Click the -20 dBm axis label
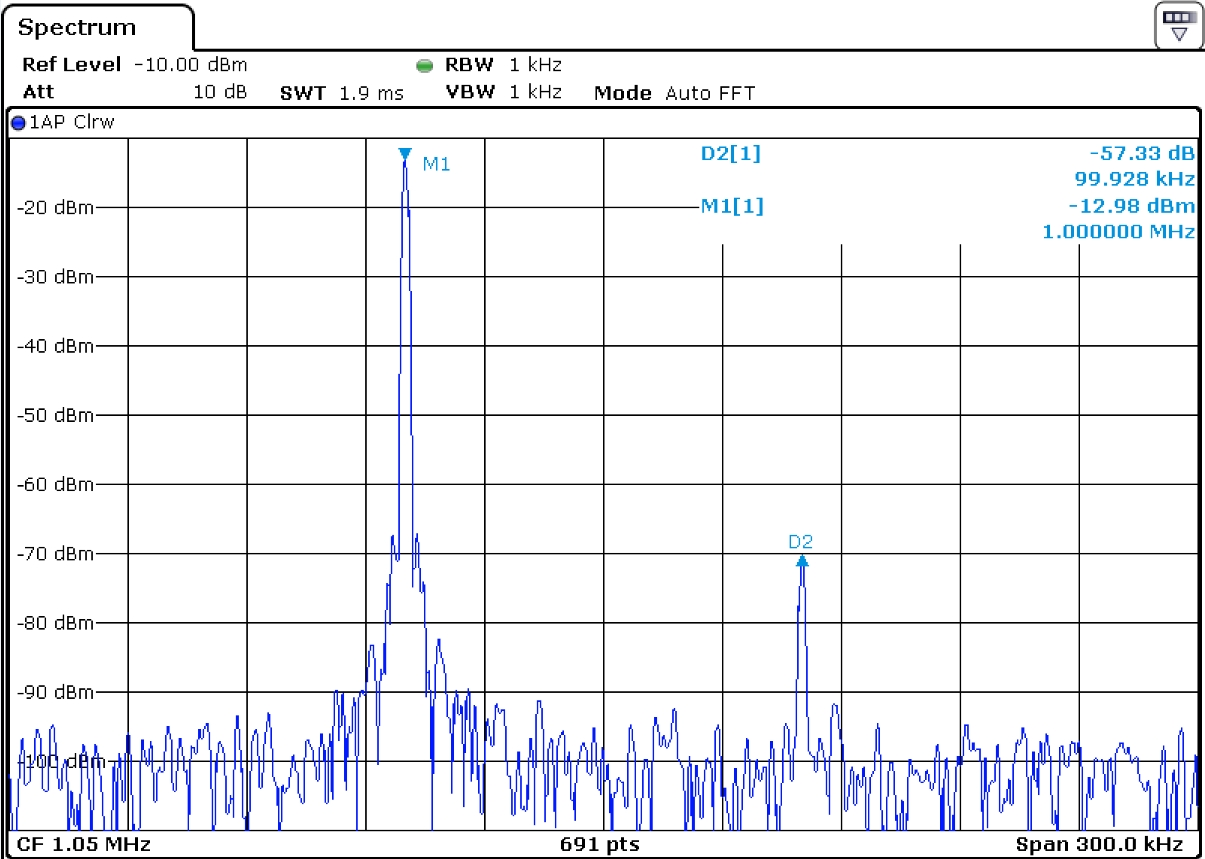The image size is (1205, 859). (55, 207)
